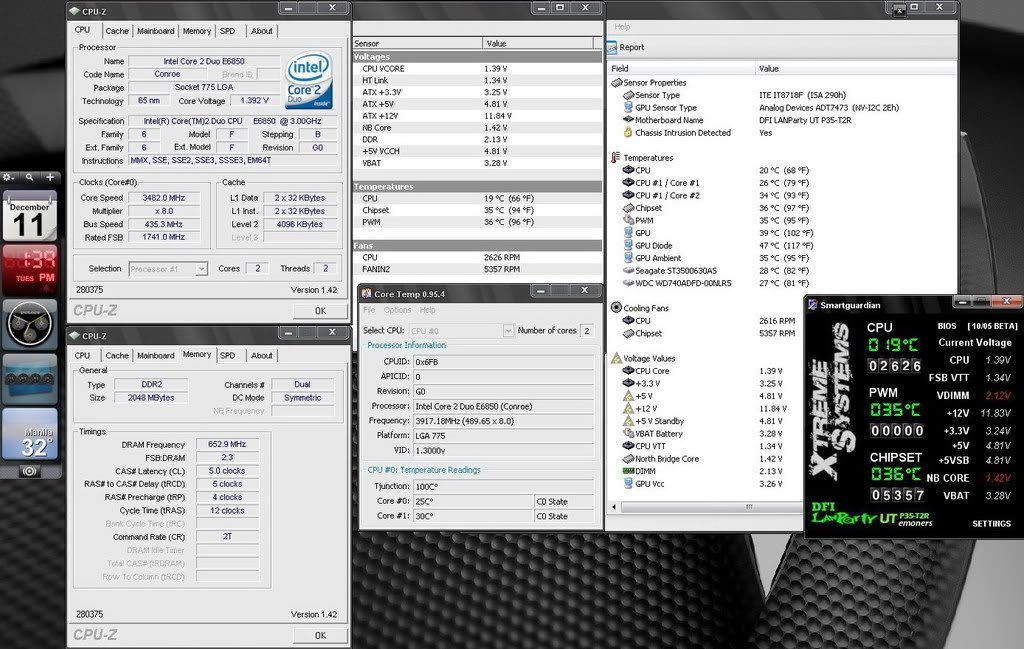This screenshot has height=649, width=1024.
Task: Add a gadget with the sidebar plus icon
Action: pos(50,177)
